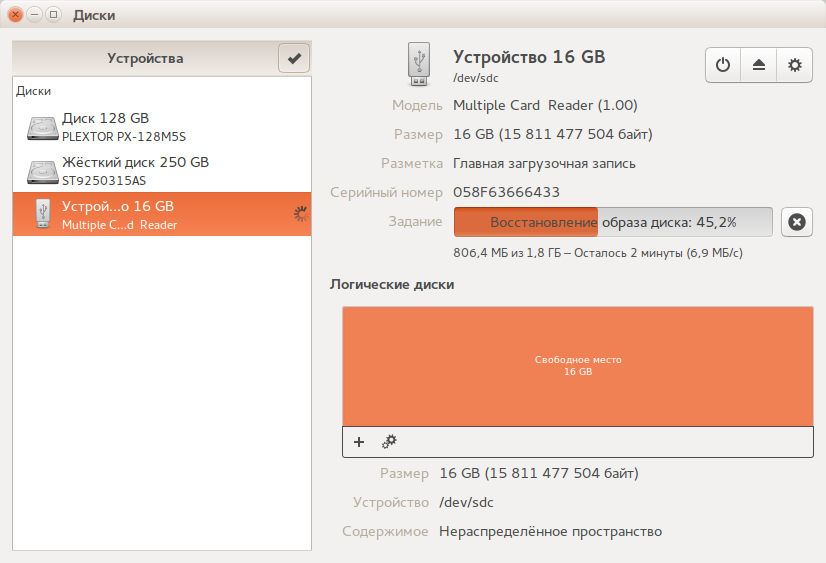Click the /dev/sdc device path under Устройство

[x=466, y=502]
